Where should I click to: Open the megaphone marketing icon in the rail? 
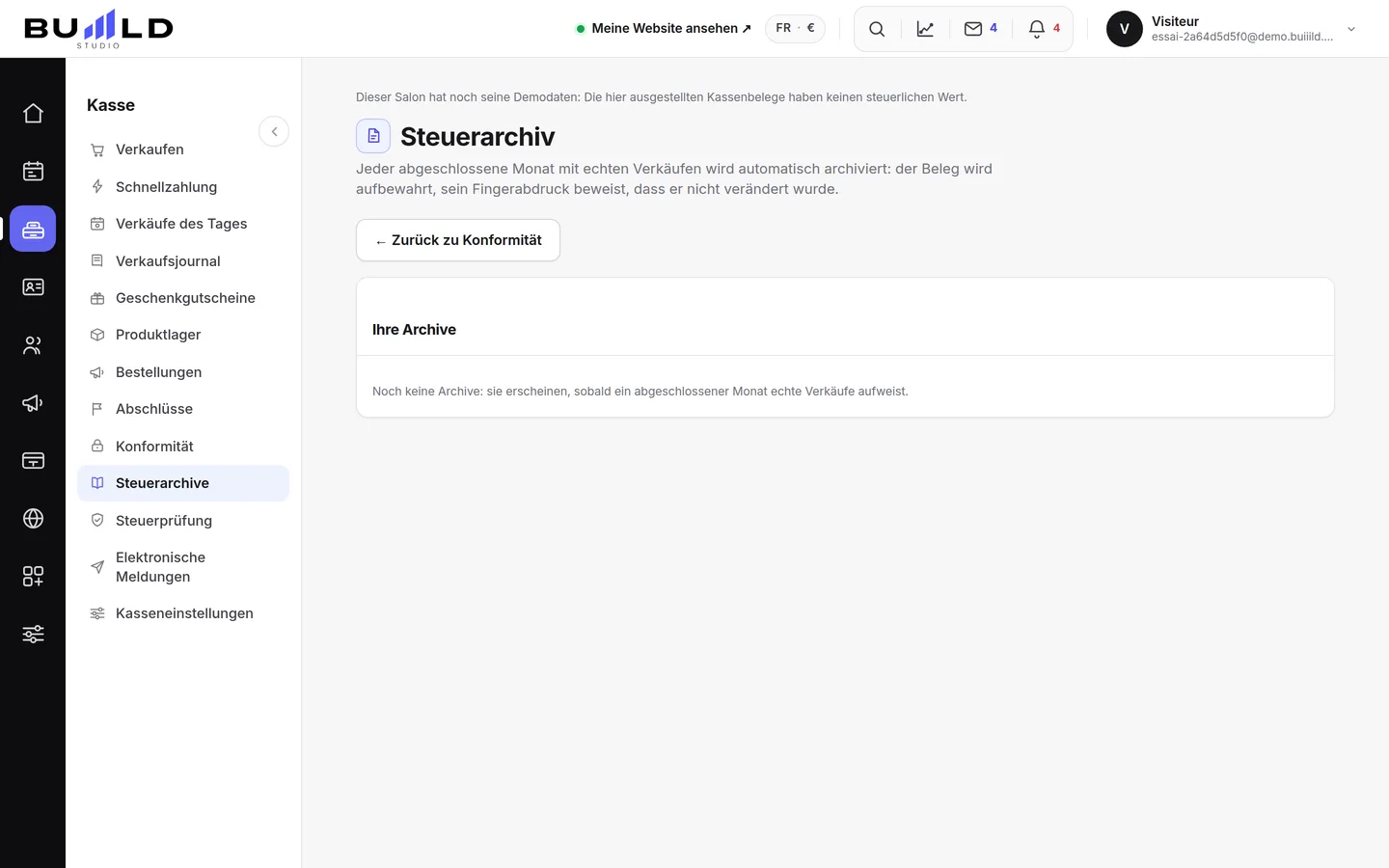pos(33,403)
